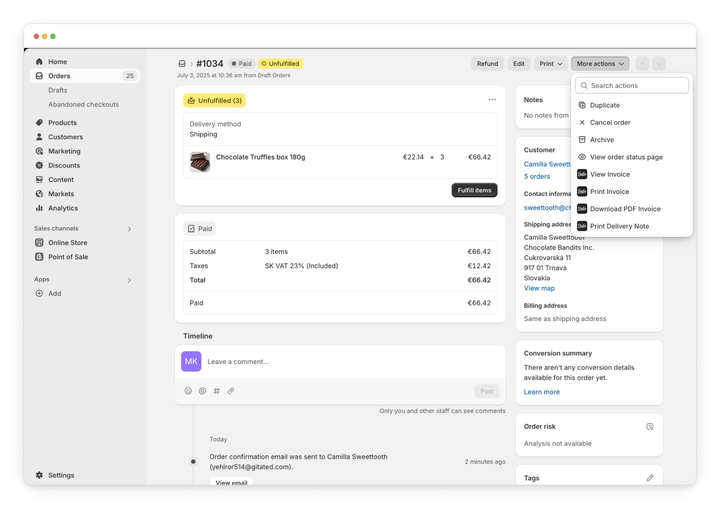Click the attachment link icon in comment box
This screenshot has height=509, width=720.
tap(231, 391)
